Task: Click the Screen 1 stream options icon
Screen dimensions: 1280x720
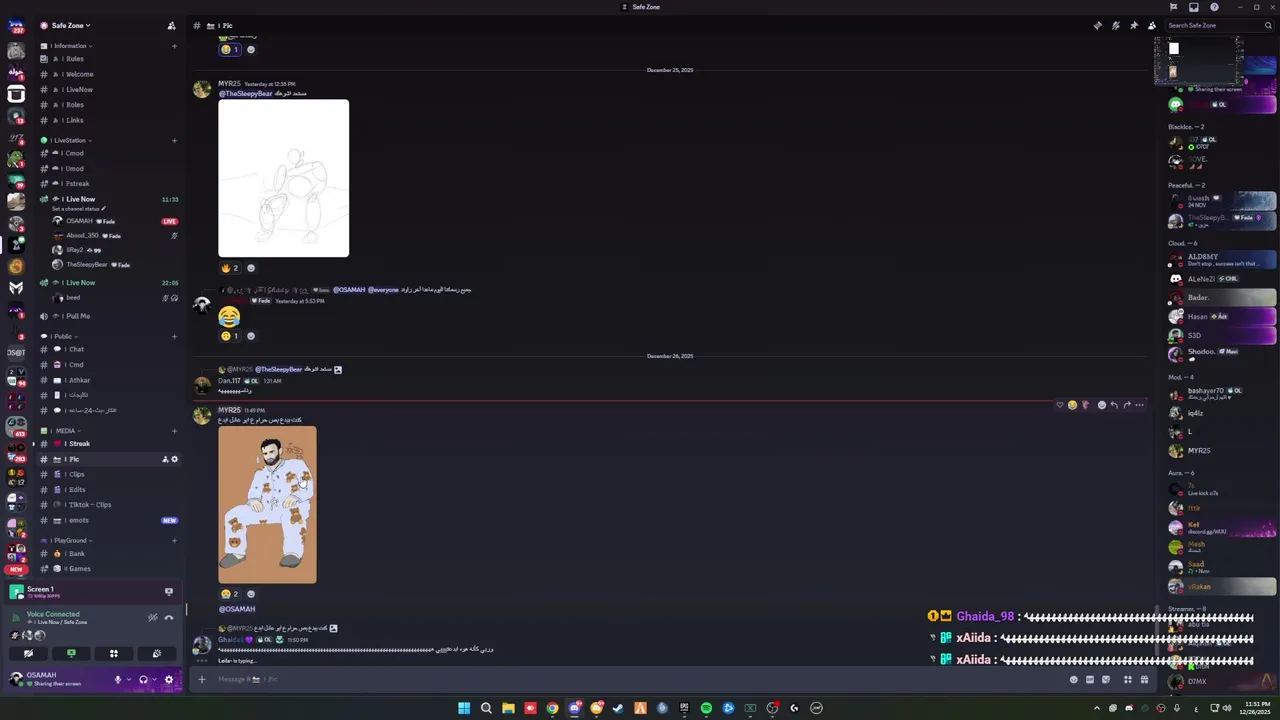Action: coord(169,591)
